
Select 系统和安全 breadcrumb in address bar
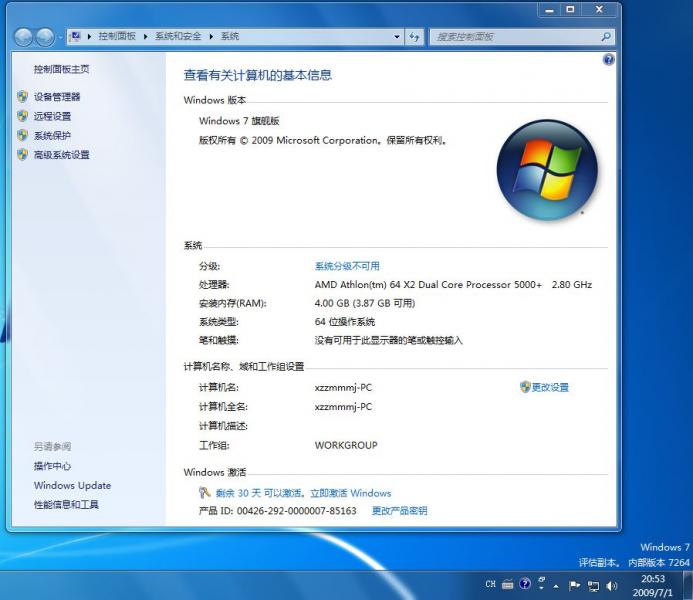178,36
